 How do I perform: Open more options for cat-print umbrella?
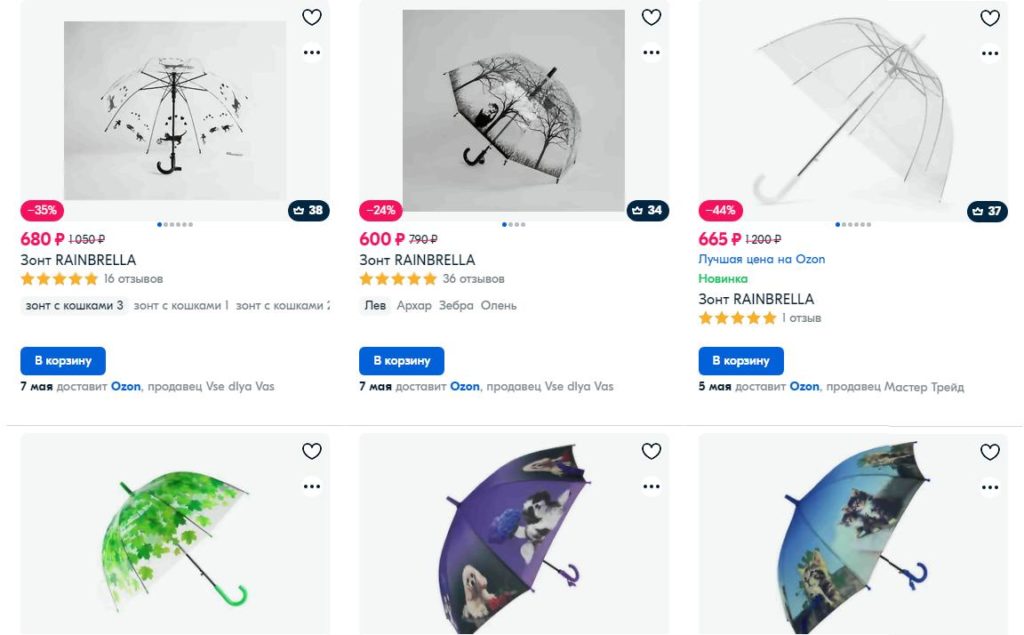(312, 53)
